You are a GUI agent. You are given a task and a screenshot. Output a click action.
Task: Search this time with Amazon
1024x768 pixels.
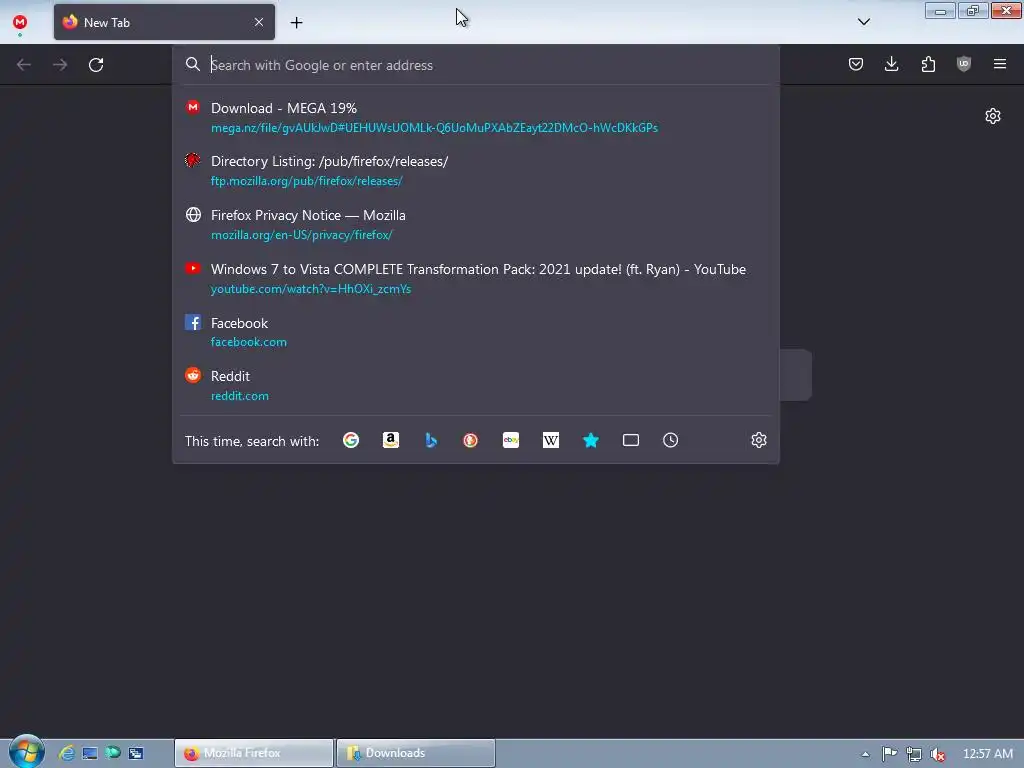coord(391,440)
